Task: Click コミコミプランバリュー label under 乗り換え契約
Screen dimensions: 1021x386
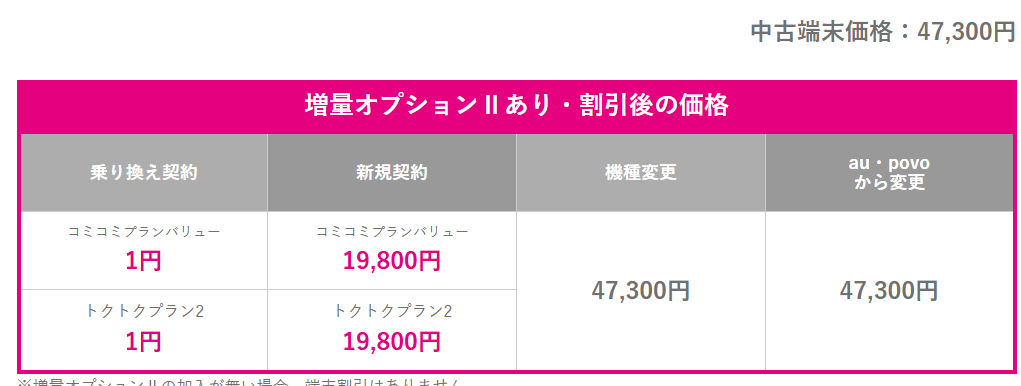Action: pyautogui.click(x=144, y=232)
